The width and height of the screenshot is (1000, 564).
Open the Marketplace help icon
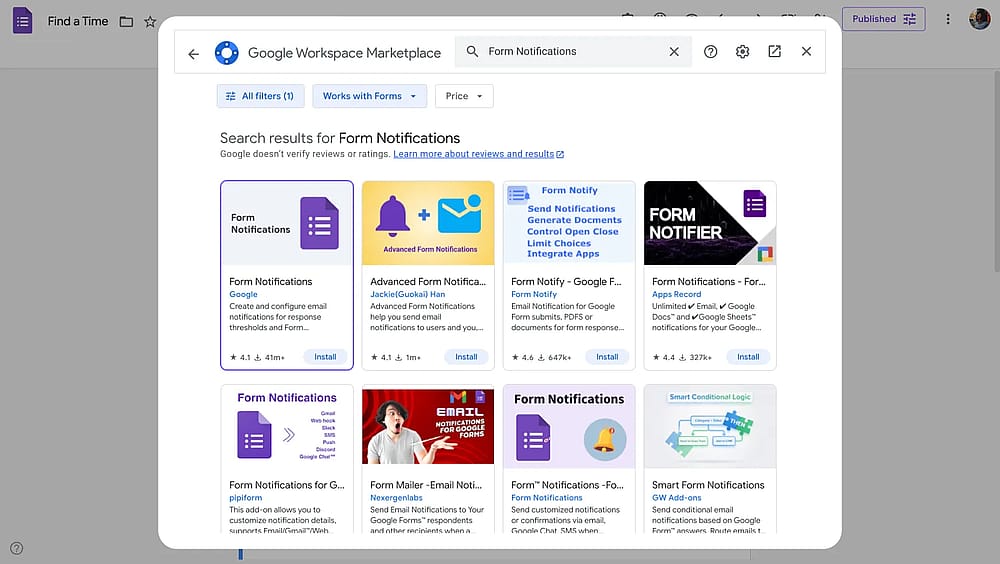(710, 52)
